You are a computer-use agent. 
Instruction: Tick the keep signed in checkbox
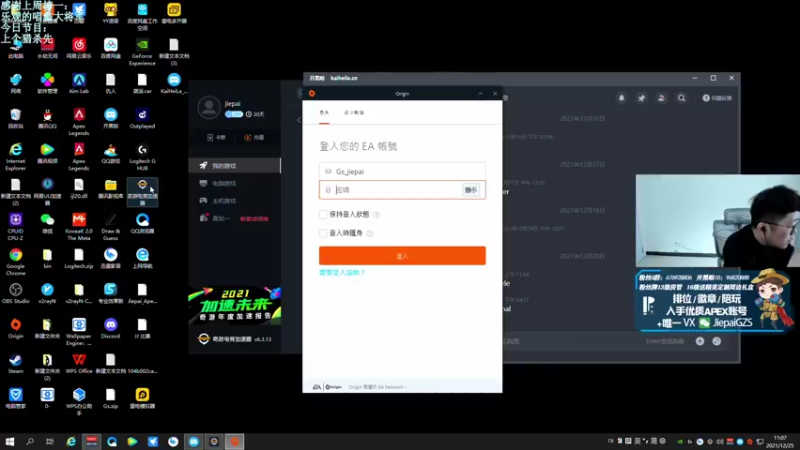(323, 214)
